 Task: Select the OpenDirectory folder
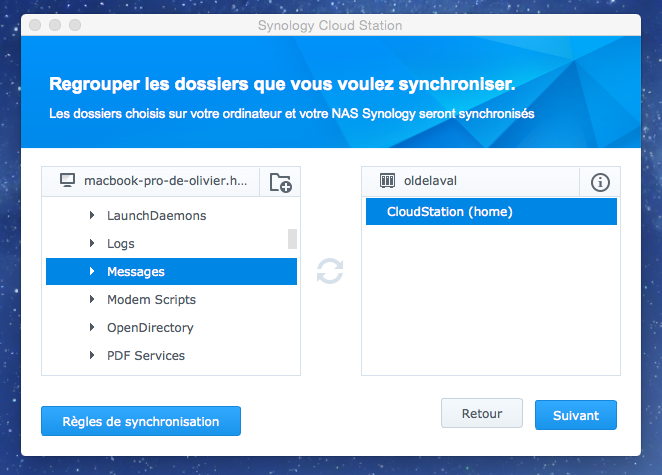click(x=171, y=327)
